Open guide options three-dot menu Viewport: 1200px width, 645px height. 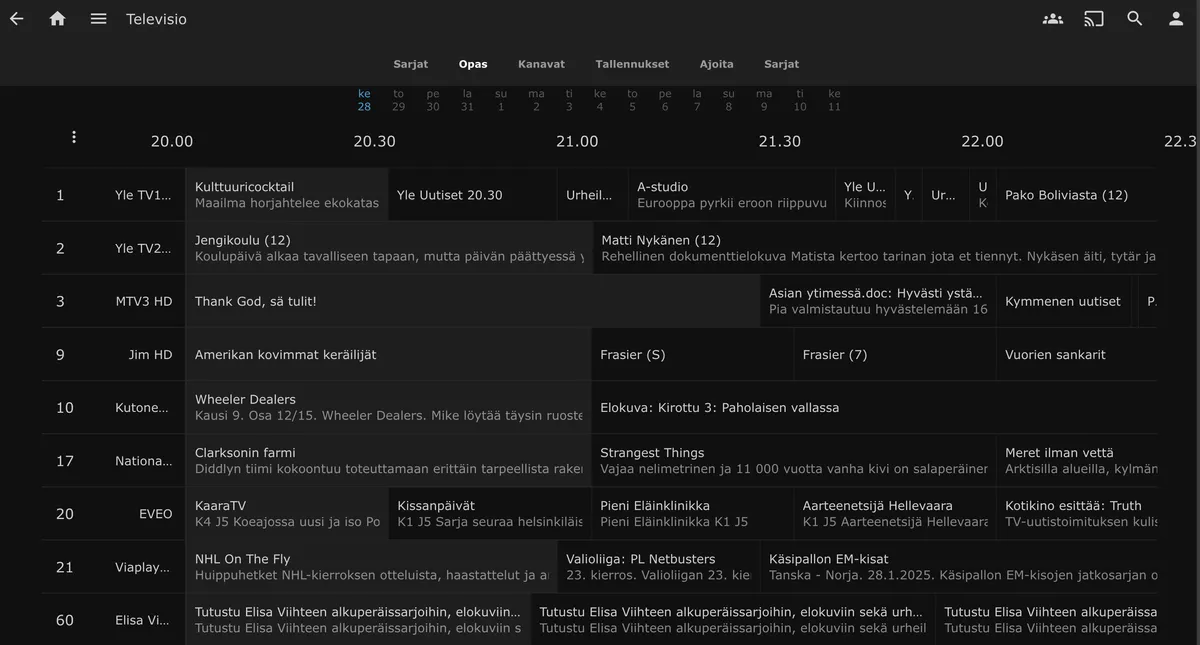pos(74,138)
